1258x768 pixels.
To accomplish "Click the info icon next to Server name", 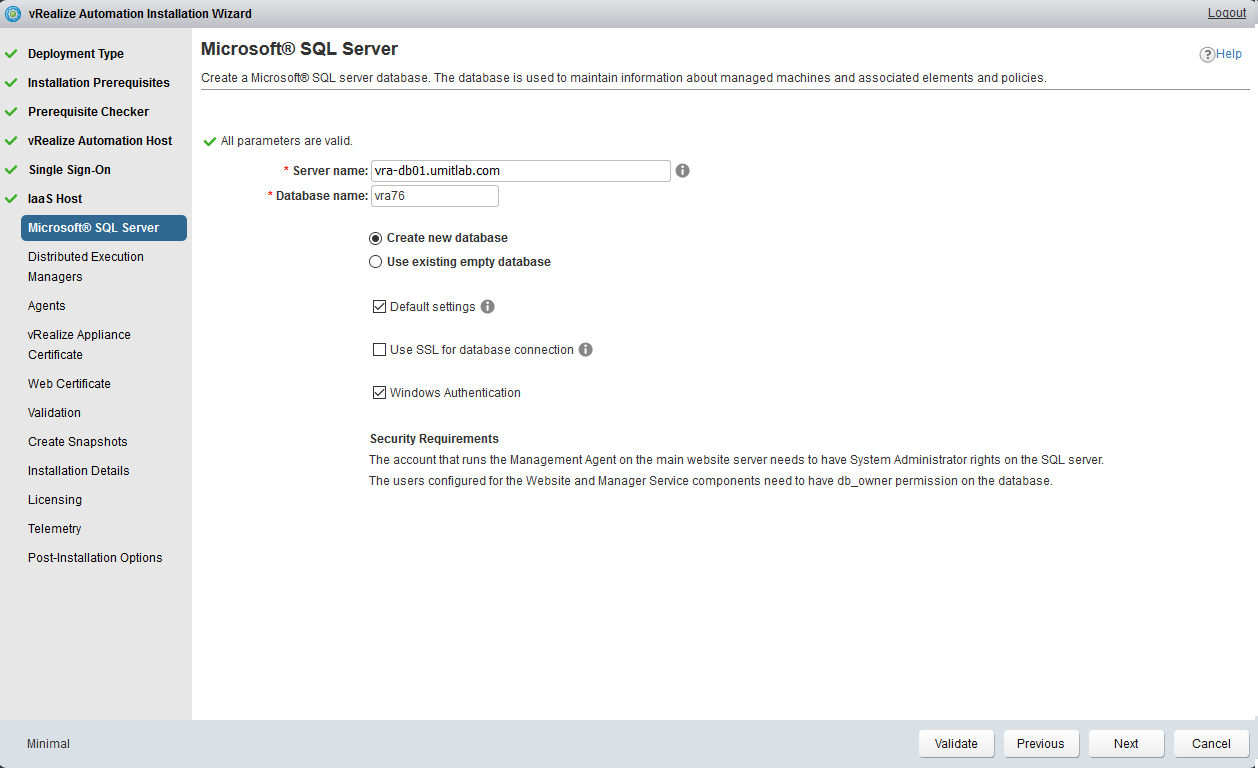I will pos(683,171).
